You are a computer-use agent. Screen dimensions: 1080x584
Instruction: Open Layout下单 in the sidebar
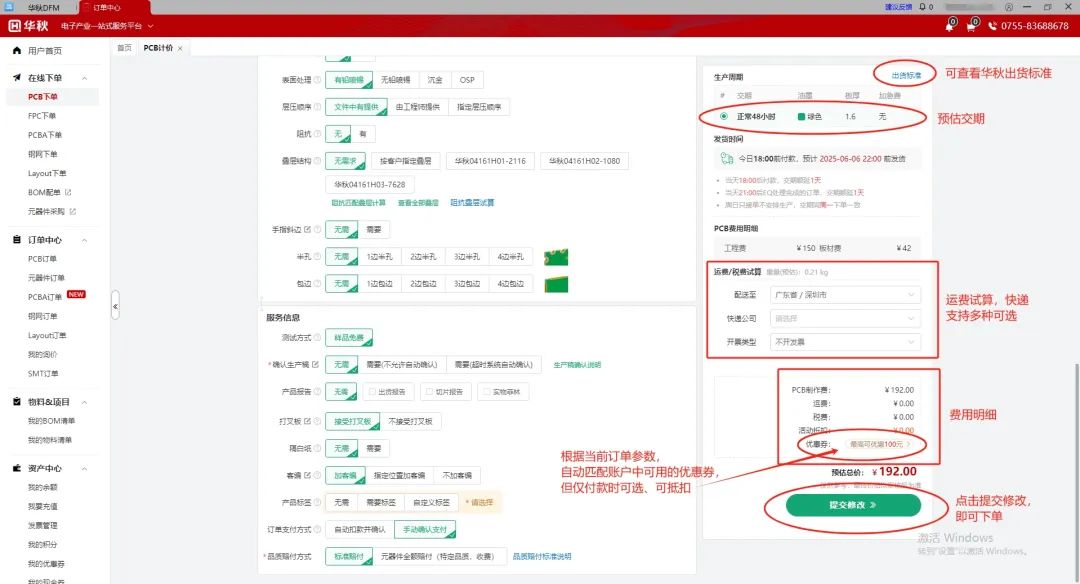(x=47, y=174)
